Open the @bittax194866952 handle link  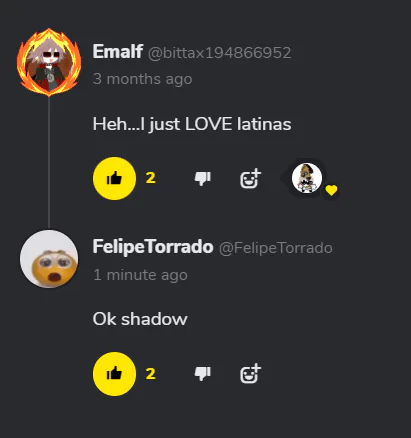220,53
